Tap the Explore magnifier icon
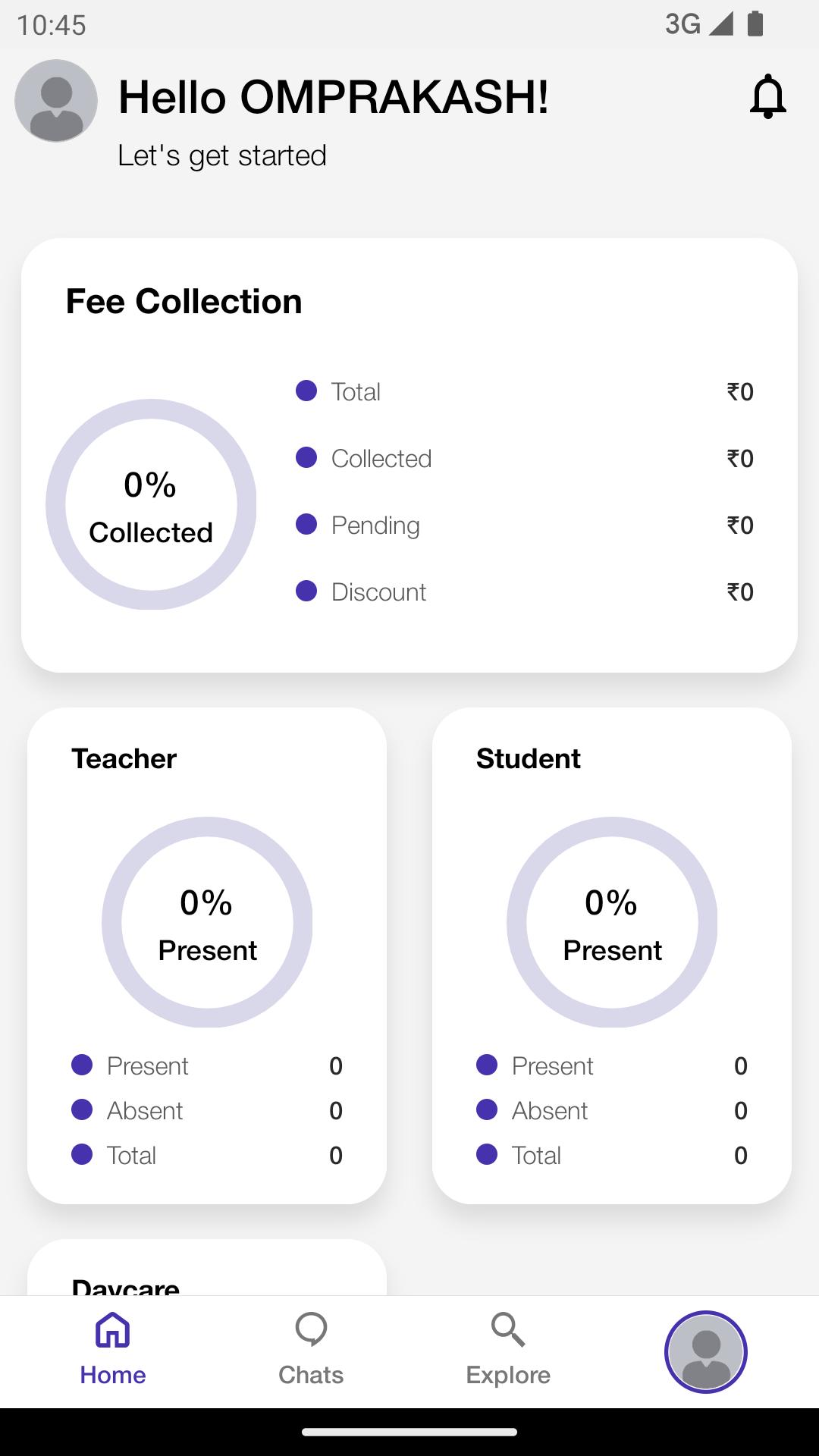819x1456 pixels. [508, 1330]
